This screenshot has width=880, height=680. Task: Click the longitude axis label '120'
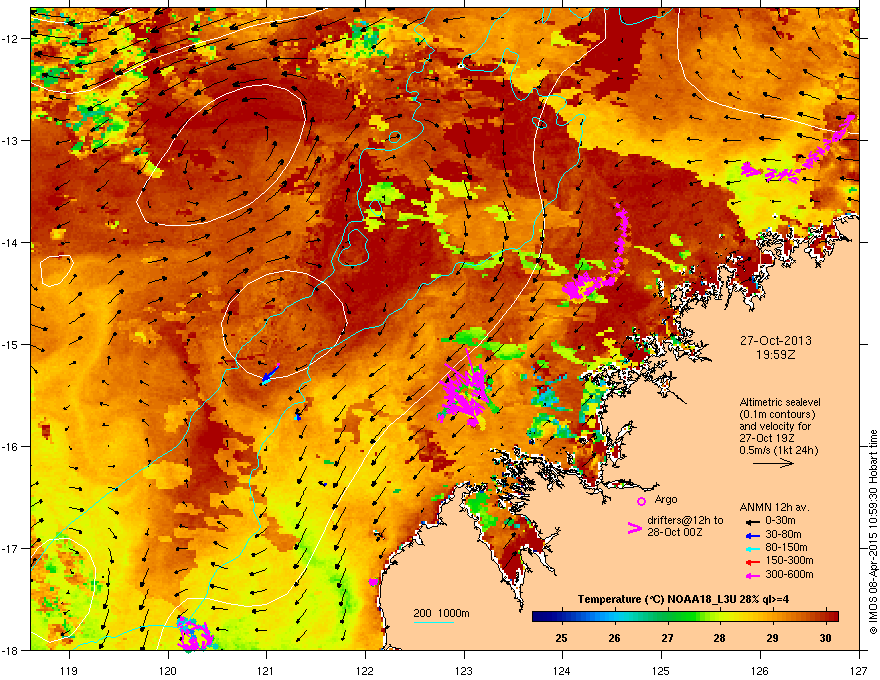pyautogui.click(x=168, y=670)
